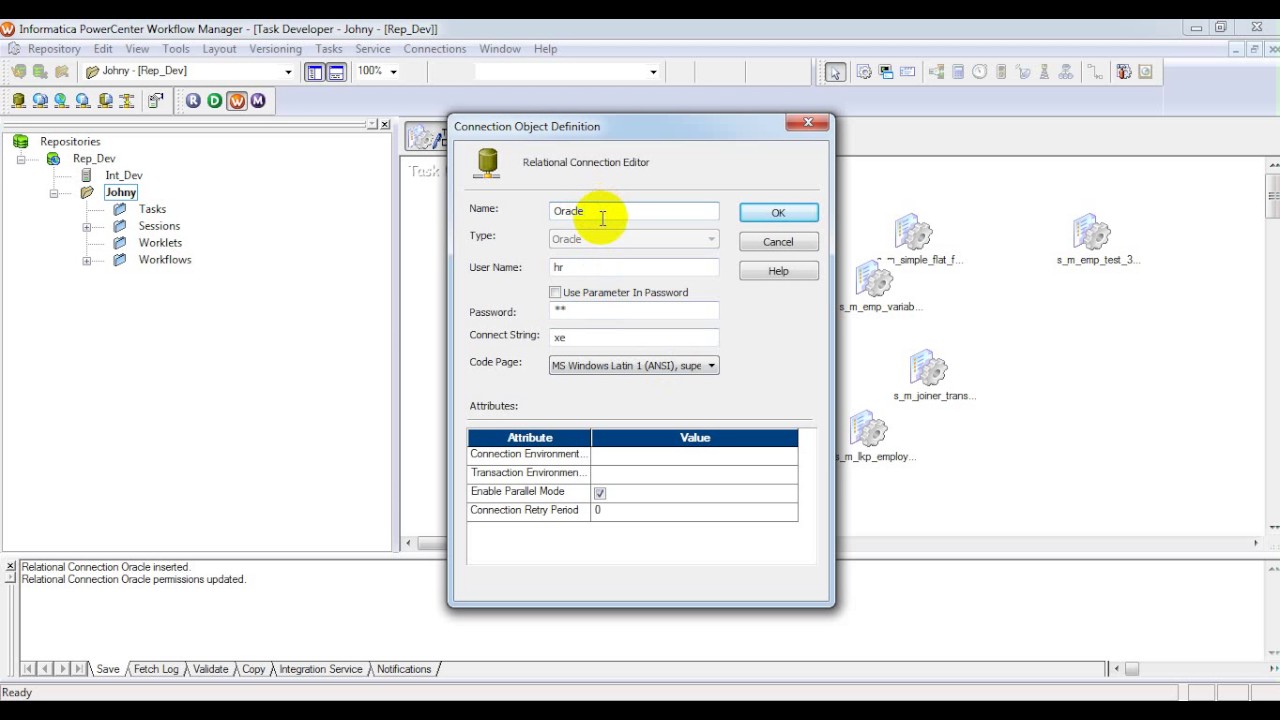Open the Johny - [Rep_Dev] folder dropdown
The image size is (1280, 720).
point(288,72)
